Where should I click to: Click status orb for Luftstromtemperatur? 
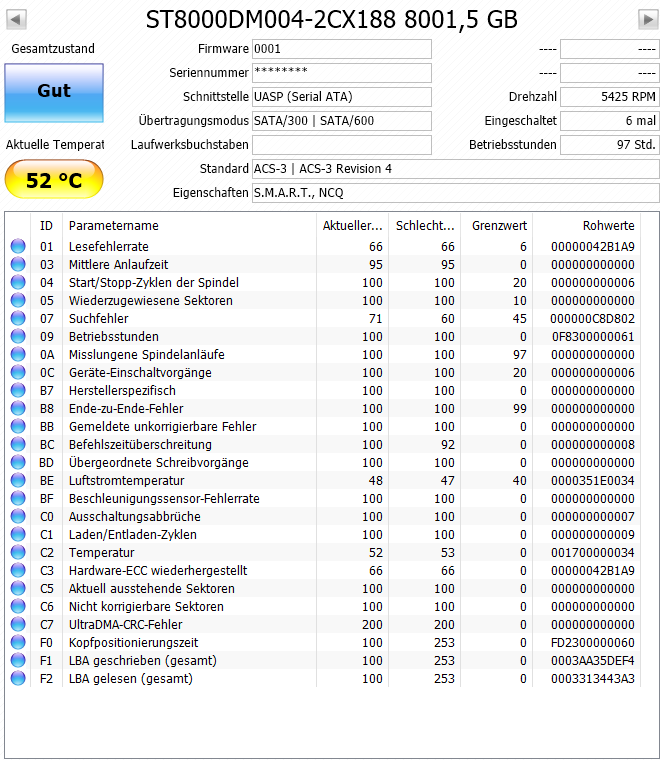coord(18,480)
